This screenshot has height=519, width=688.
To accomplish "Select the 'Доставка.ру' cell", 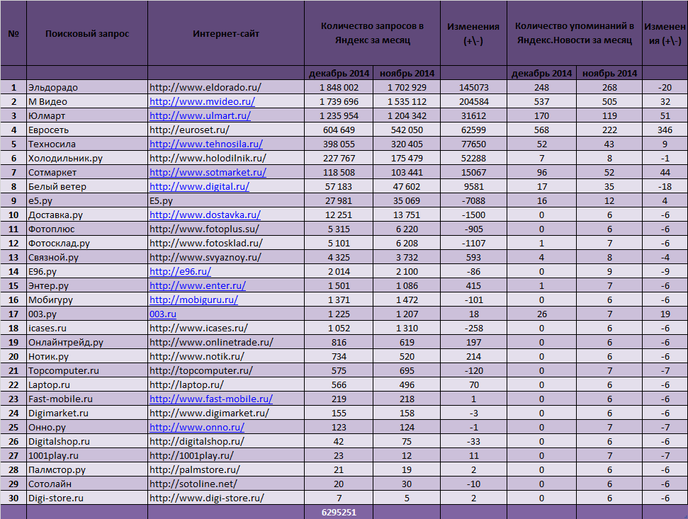I will tap(87, 215).
